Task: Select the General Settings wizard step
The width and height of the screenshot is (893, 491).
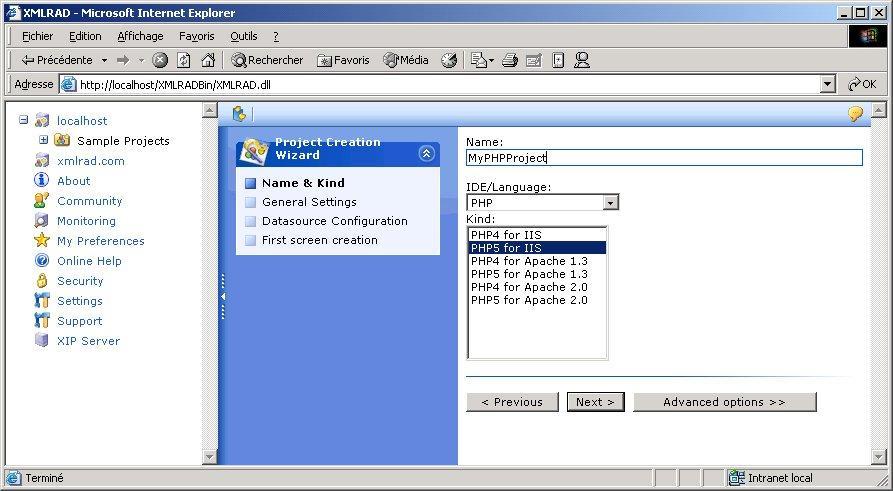Action: (309, 202)
